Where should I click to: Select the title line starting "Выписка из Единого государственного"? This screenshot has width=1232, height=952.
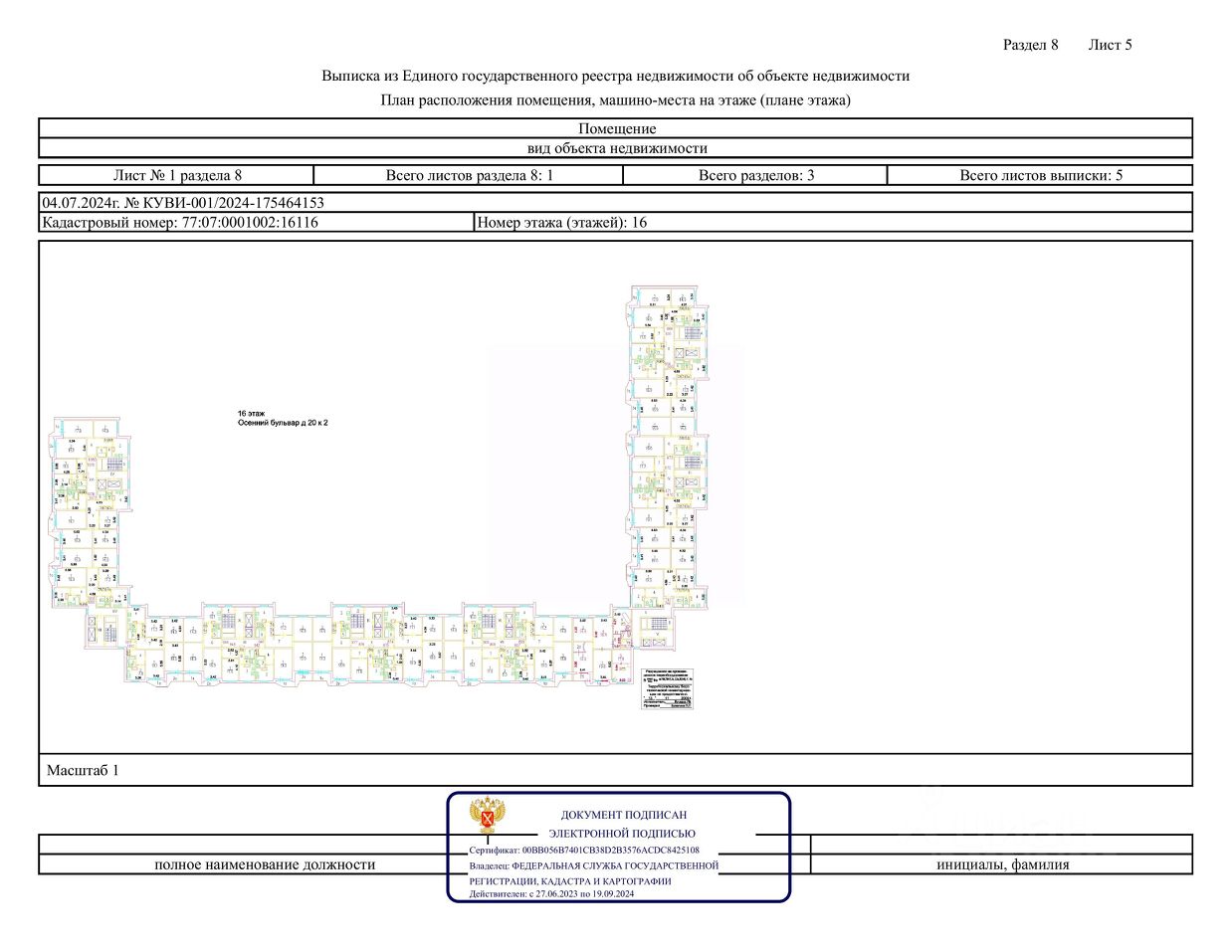pos(615,76)
